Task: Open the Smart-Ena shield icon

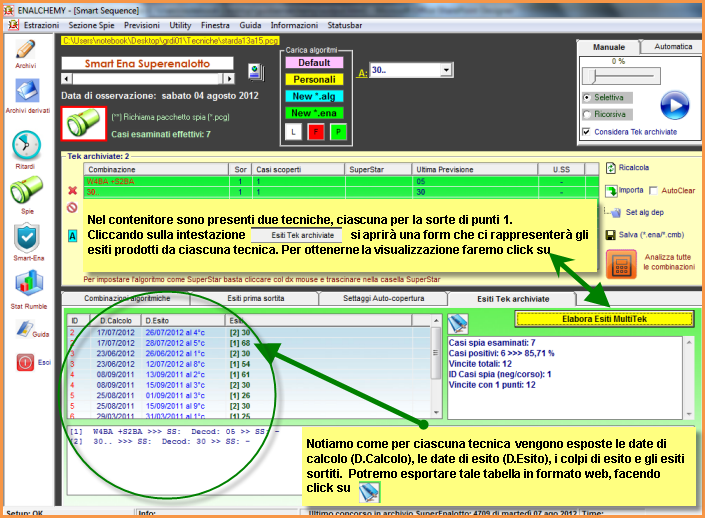Action: (x=27, y=238)
